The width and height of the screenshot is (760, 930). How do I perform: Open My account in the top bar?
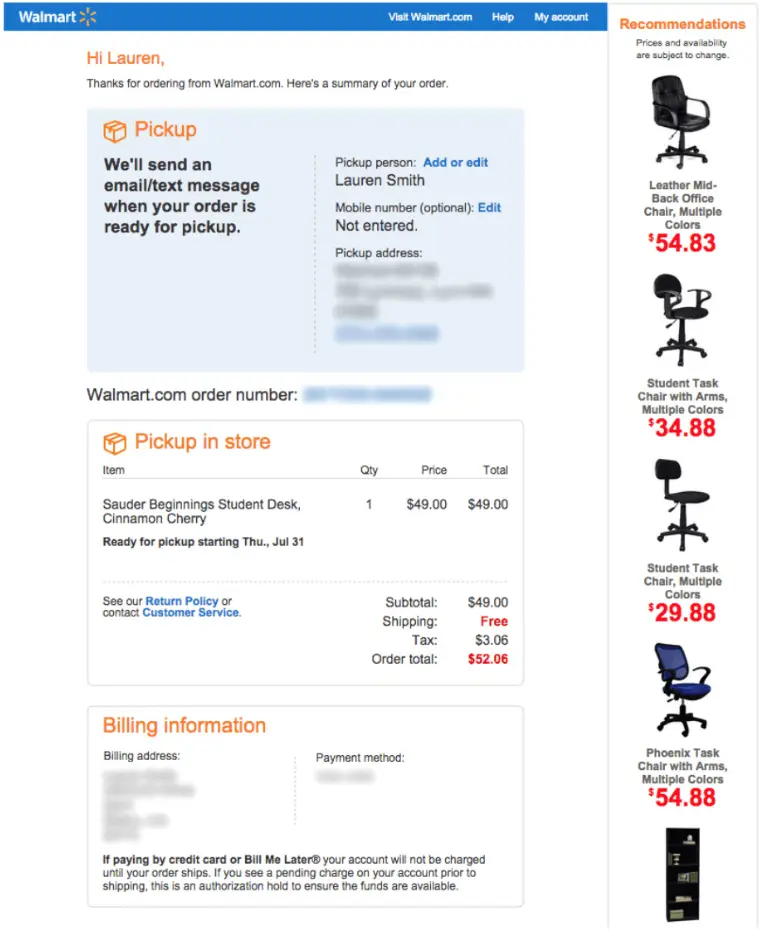click(x=561, y=17)
